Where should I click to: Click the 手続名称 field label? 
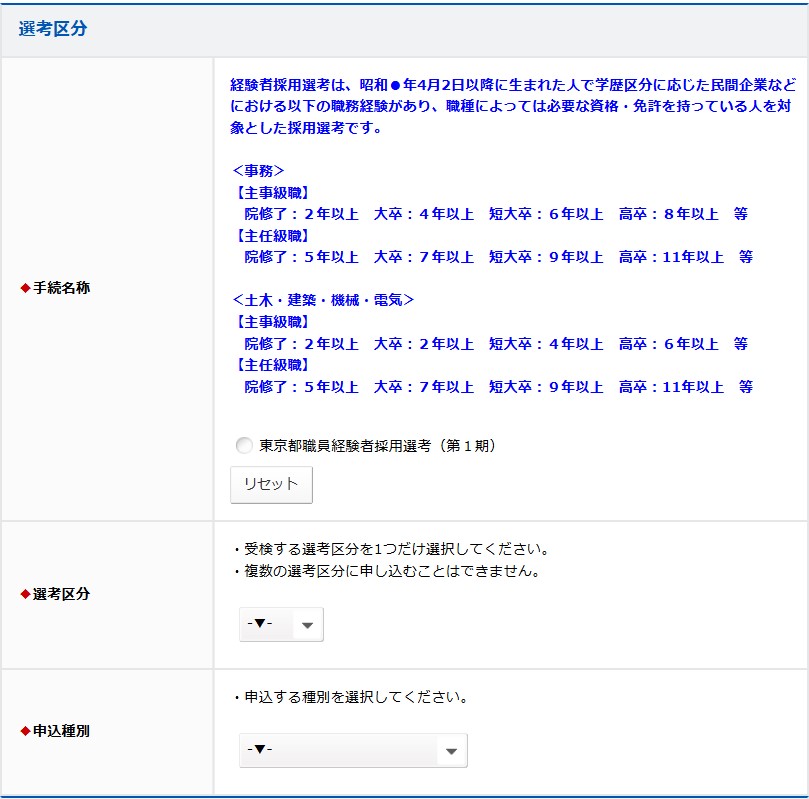(x=61, y=288)
